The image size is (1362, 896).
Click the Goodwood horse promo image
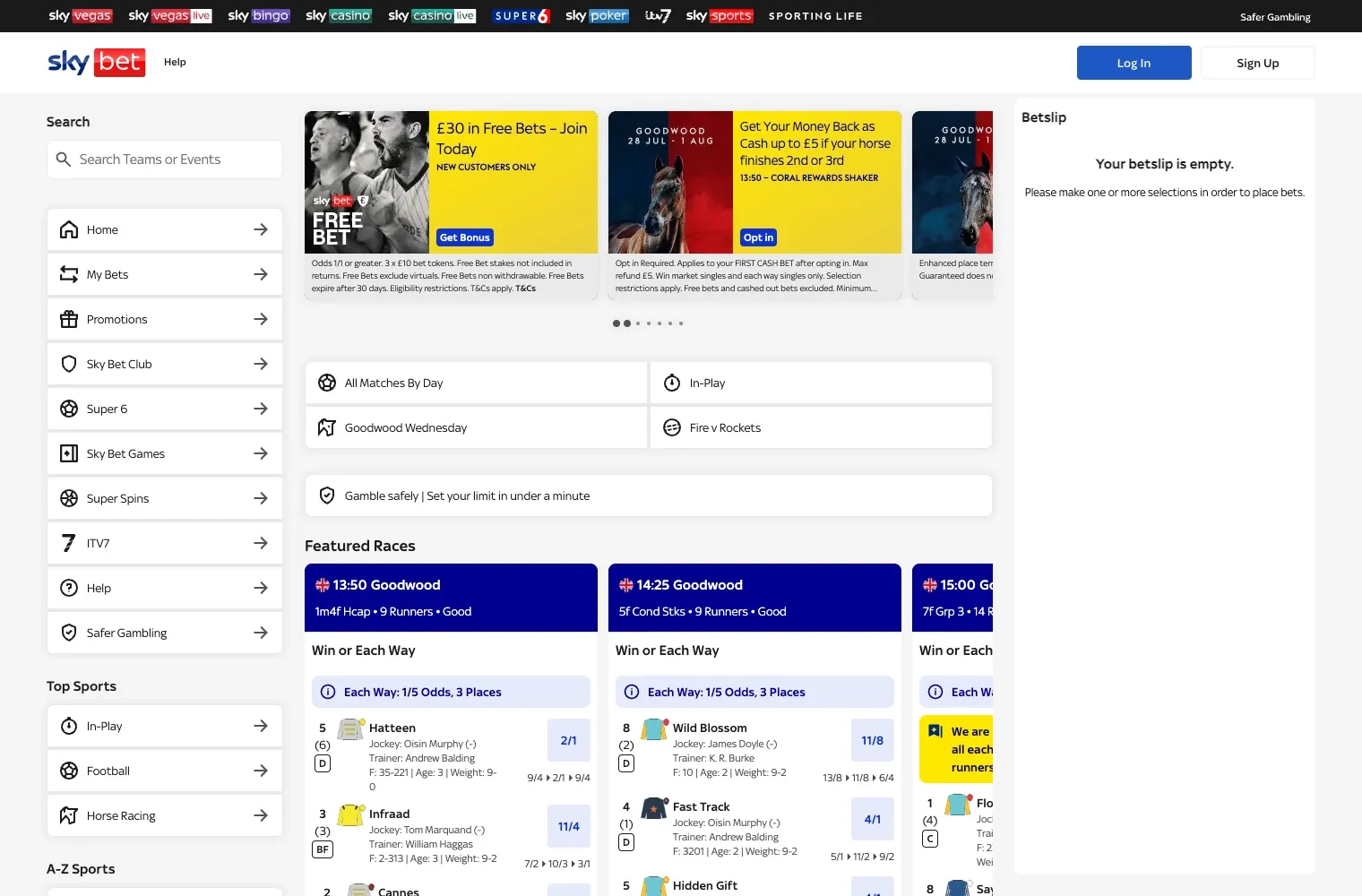(x=670, y=182)
